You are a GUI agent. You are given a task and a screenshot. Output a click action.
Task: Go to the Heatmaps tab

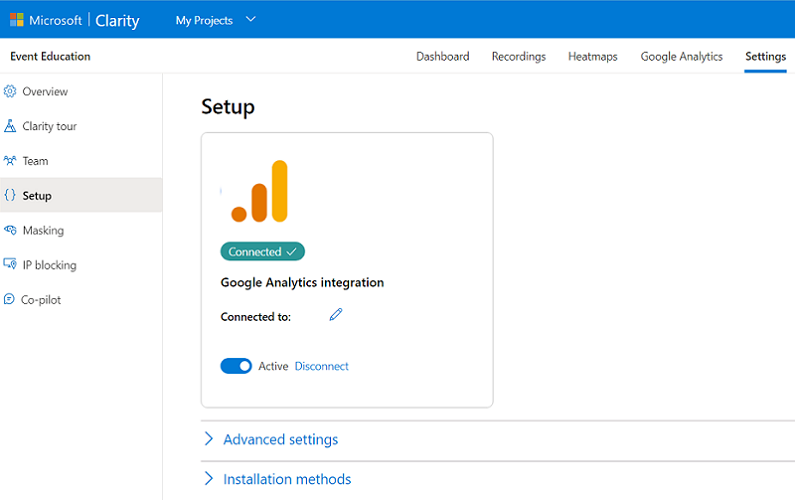(x=593, y=56)
